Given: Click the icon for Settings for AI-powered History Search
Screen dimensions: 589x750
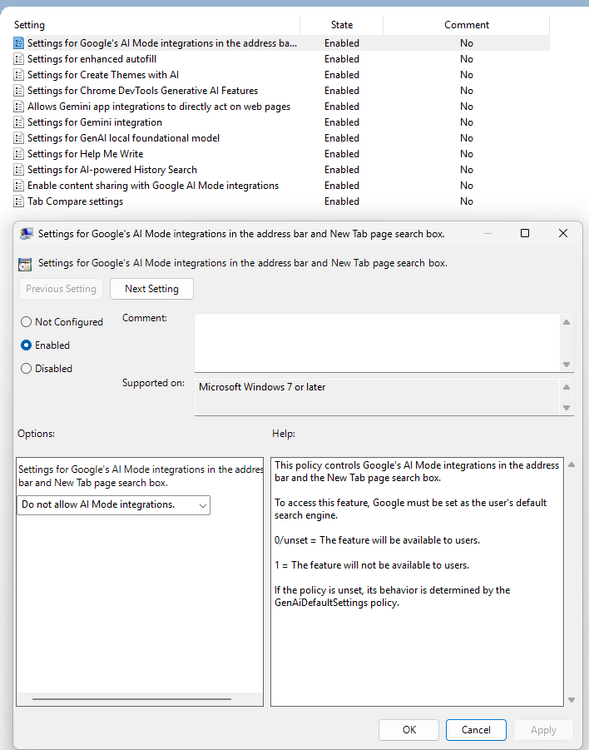Looking at the screenshot, I should point(18,169).
